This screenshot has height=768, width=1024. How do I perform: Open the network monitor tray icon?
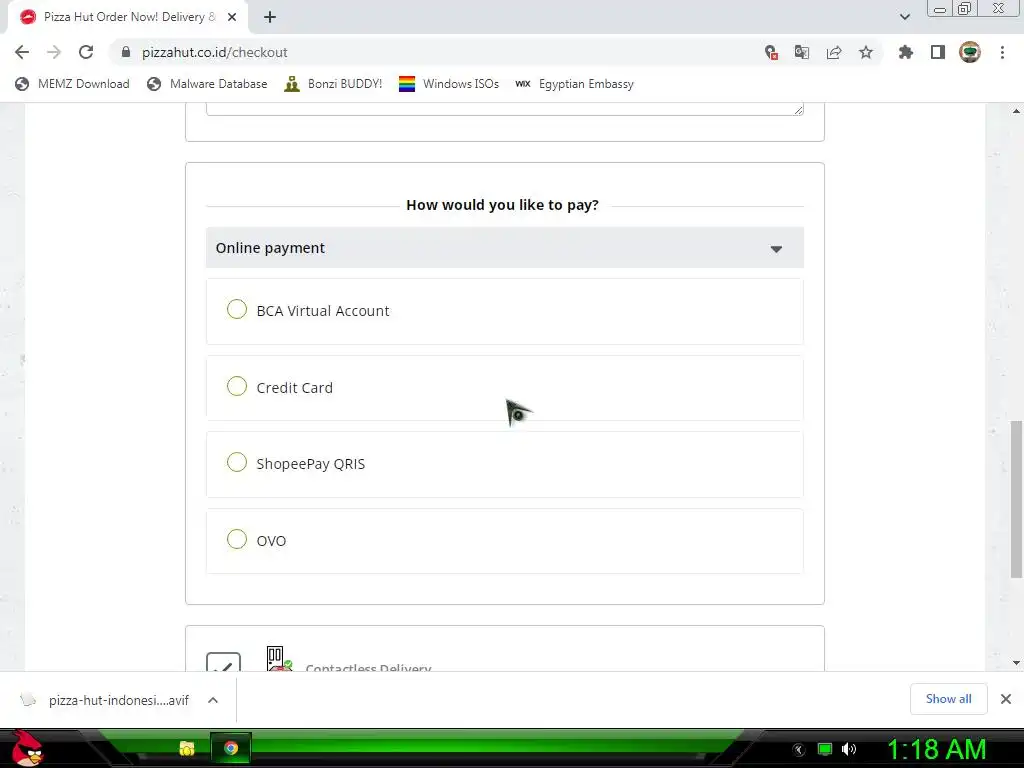(x=825, y=749)
